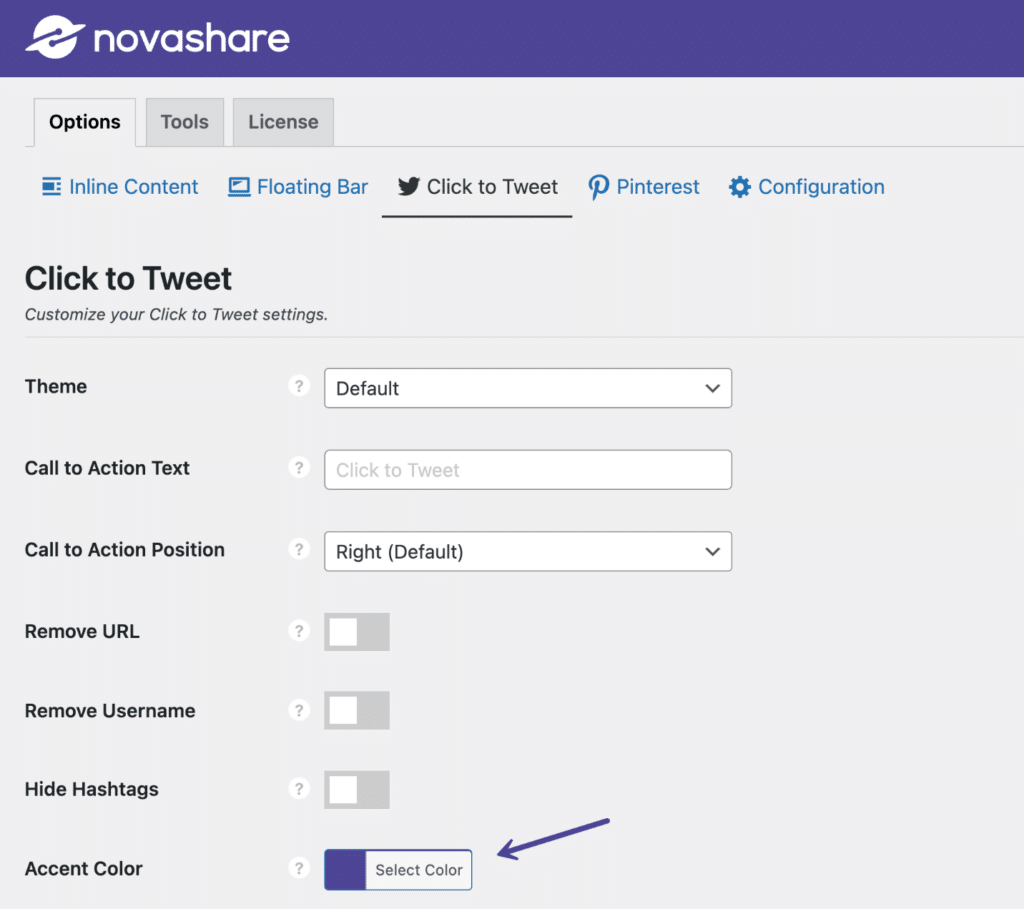Switch to the Options tab
The width and height of the screenshot is (1024, 909).
click(85, 122)
